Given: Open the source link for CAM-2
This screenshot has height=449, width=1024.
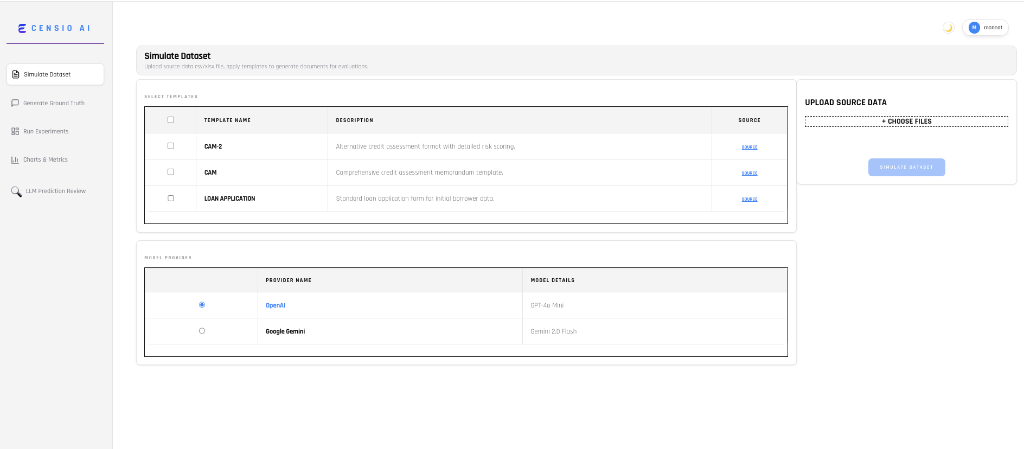Looking at the screenshot, I should click(x=749, y=147).
